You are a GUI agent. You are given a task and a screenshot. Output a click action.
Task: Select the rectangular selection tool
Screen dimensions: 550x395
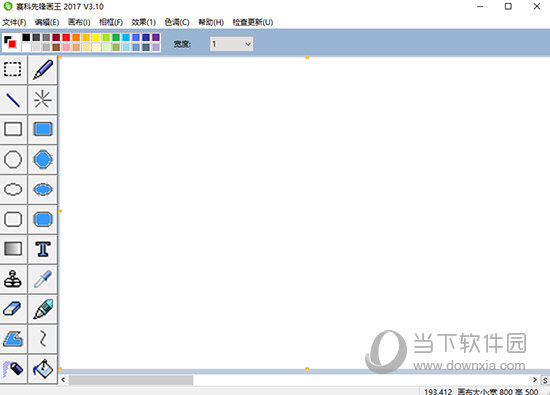13,69
